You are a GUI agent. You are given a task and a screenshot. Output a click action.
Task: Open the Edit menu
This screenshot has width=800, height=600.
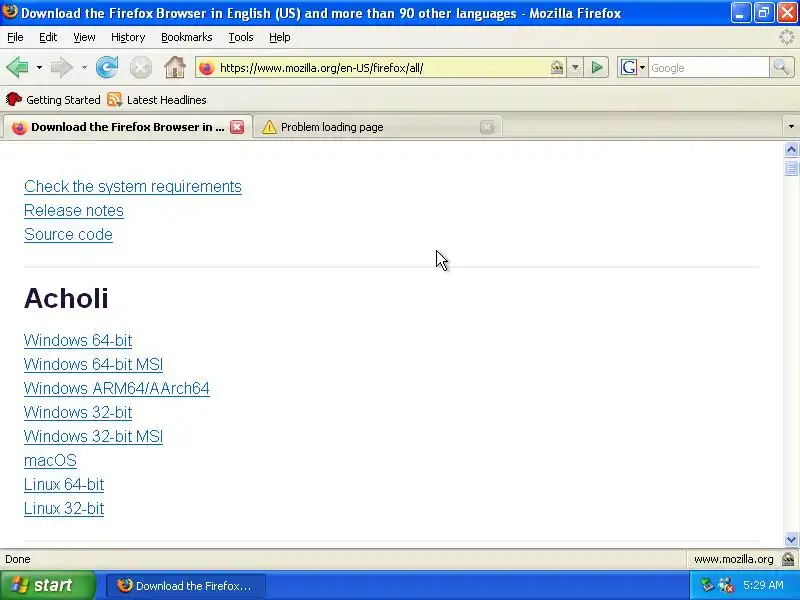point(48,37)
